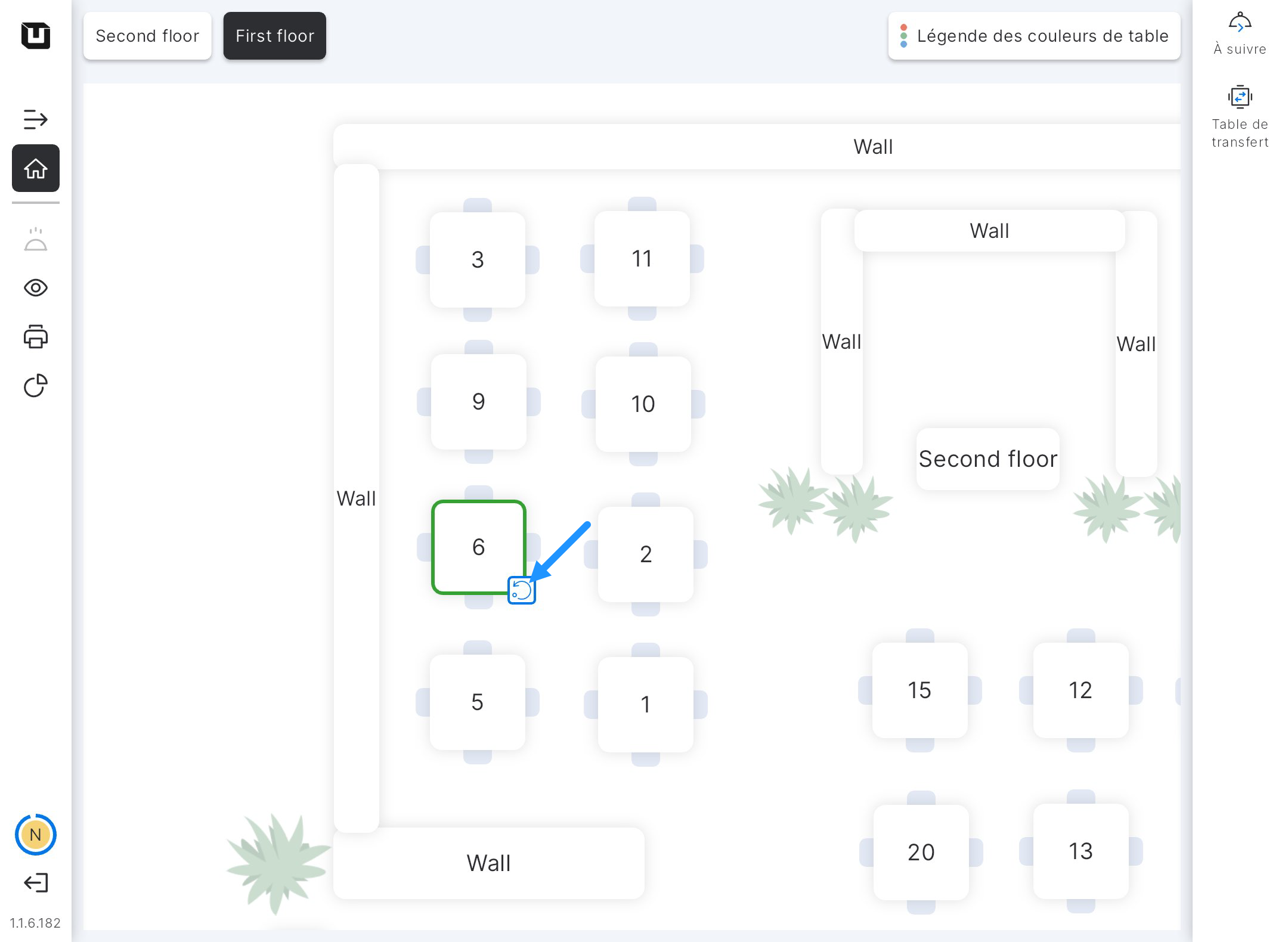Open the pie chart reports icon
The width and height of the screenshot is (1288, 942).
tap(36, 386)
